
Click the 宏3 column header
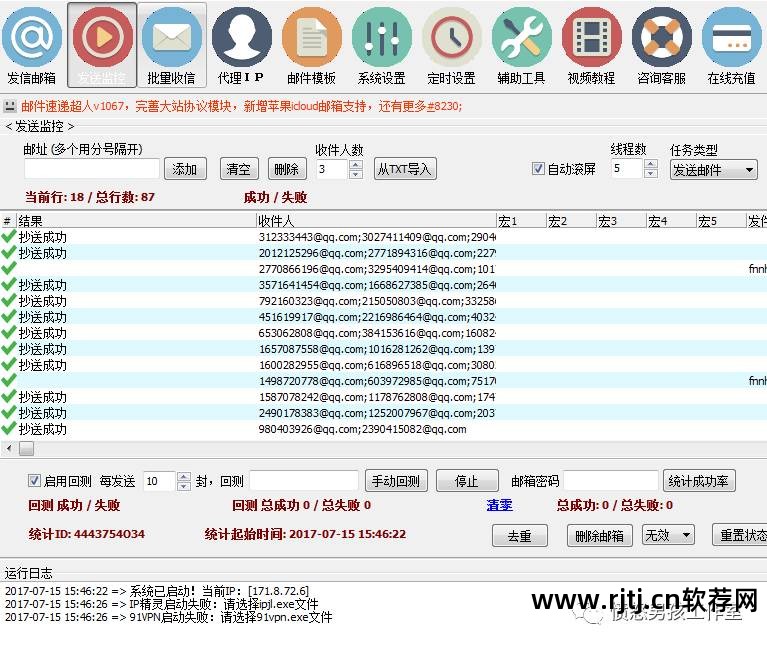coord(621,221)
